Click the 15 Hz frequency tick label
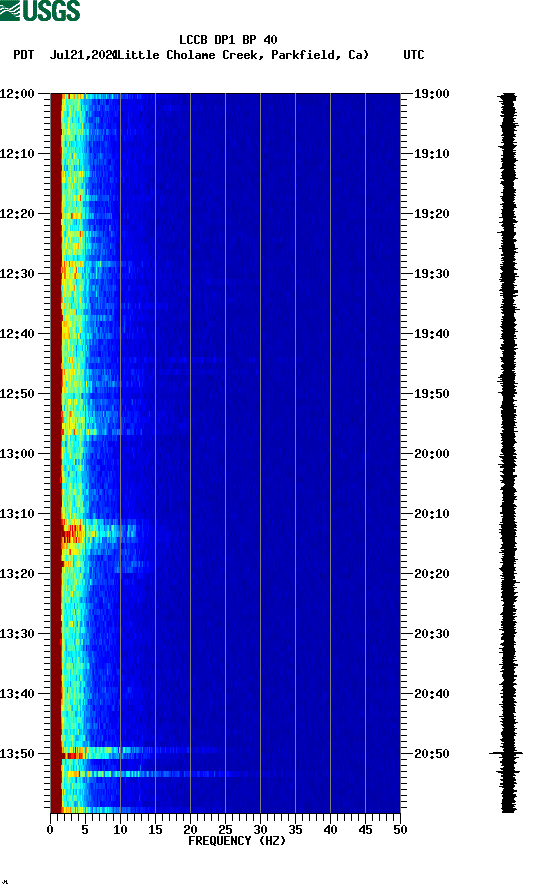552x893 pixels. (x=155, y=830)
